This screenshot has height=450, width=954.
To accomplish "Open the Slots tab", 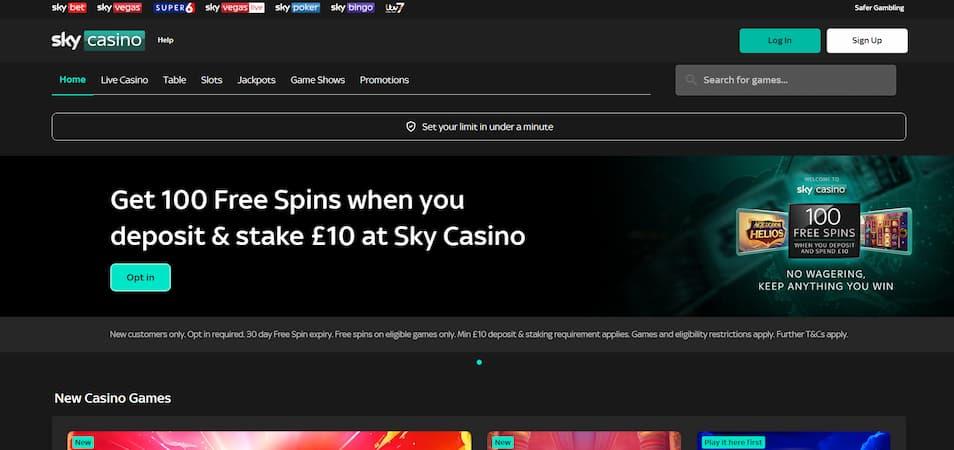I will click(211, 80).
